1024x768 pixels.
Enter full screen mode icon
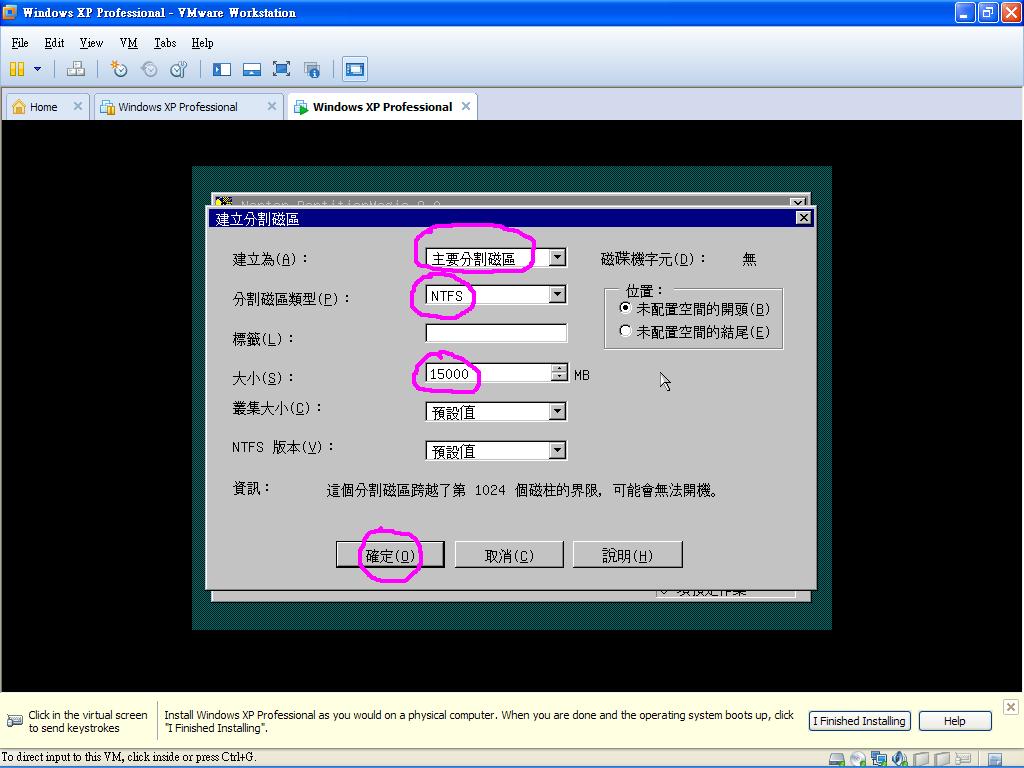pos(281,69)
